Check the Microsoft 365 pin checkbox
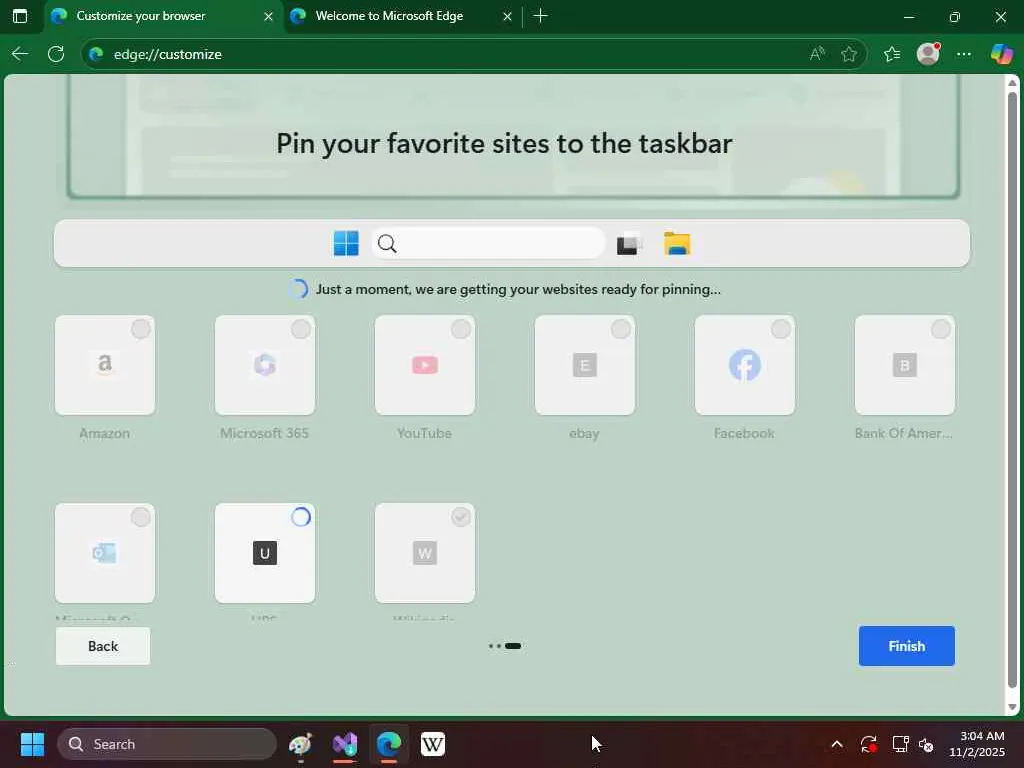 [x=301, y=329]
